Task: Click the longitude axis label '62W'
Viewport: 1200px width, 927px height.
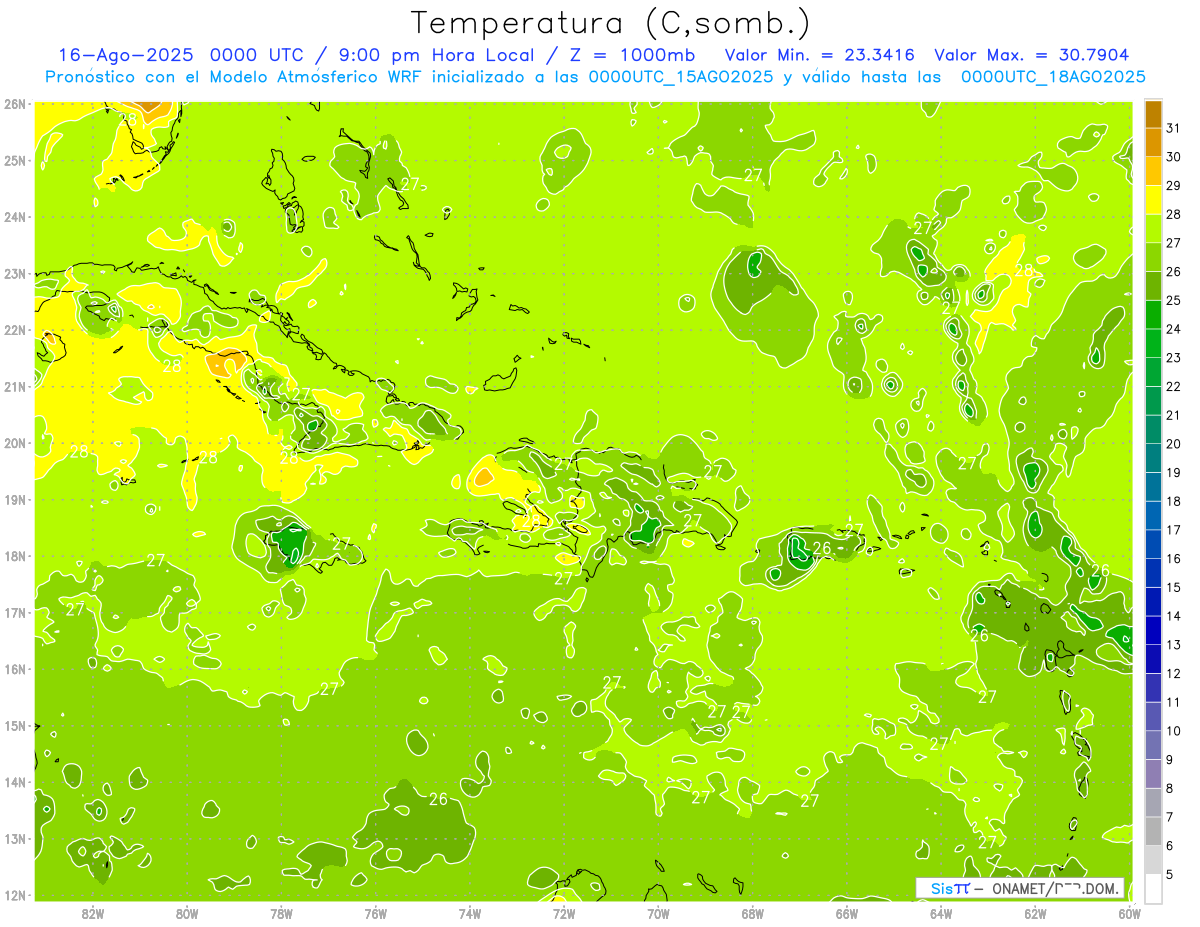Action: point(1035,913)
